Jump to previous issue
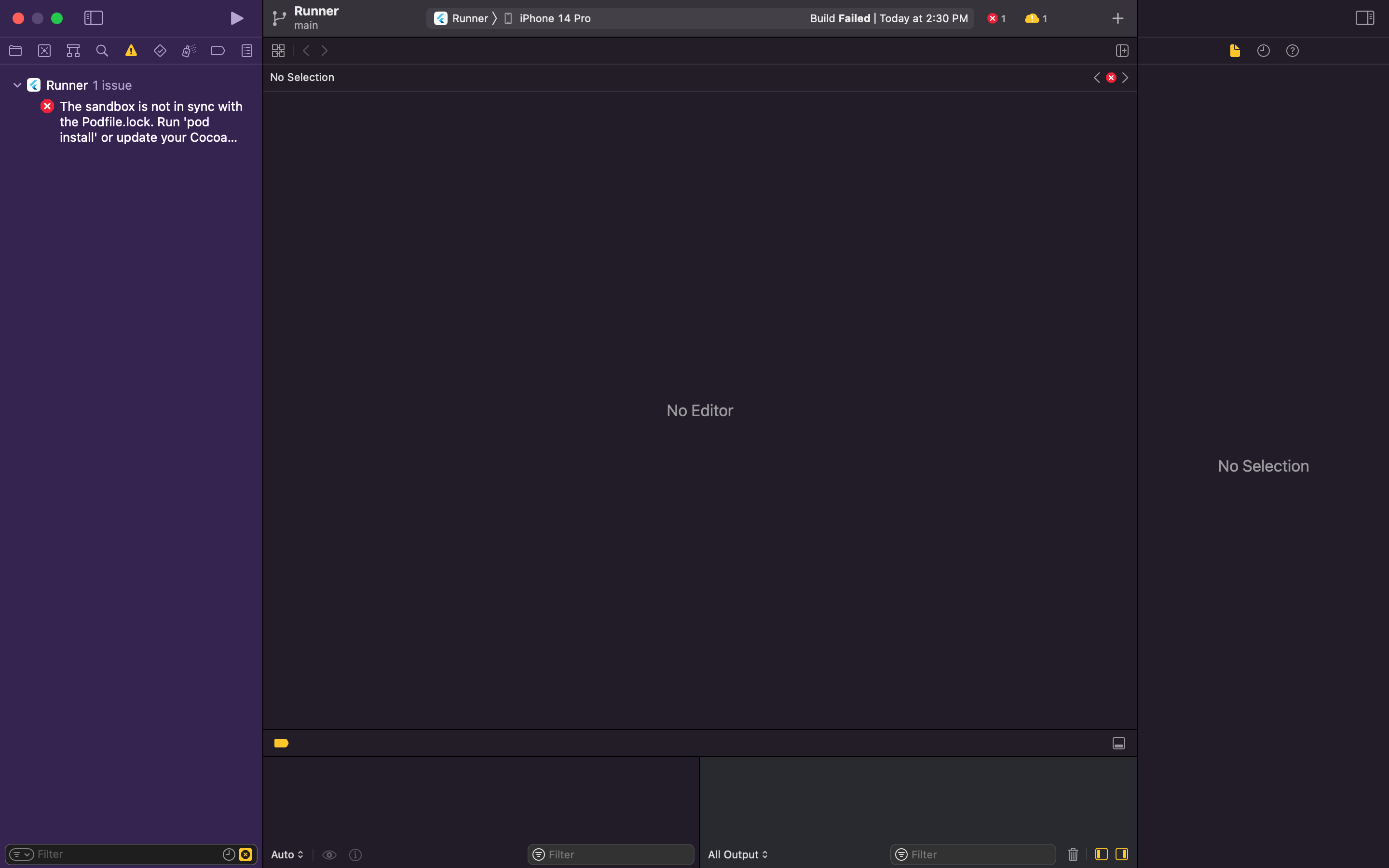The image size is (1389, 868). (1097, 78)
